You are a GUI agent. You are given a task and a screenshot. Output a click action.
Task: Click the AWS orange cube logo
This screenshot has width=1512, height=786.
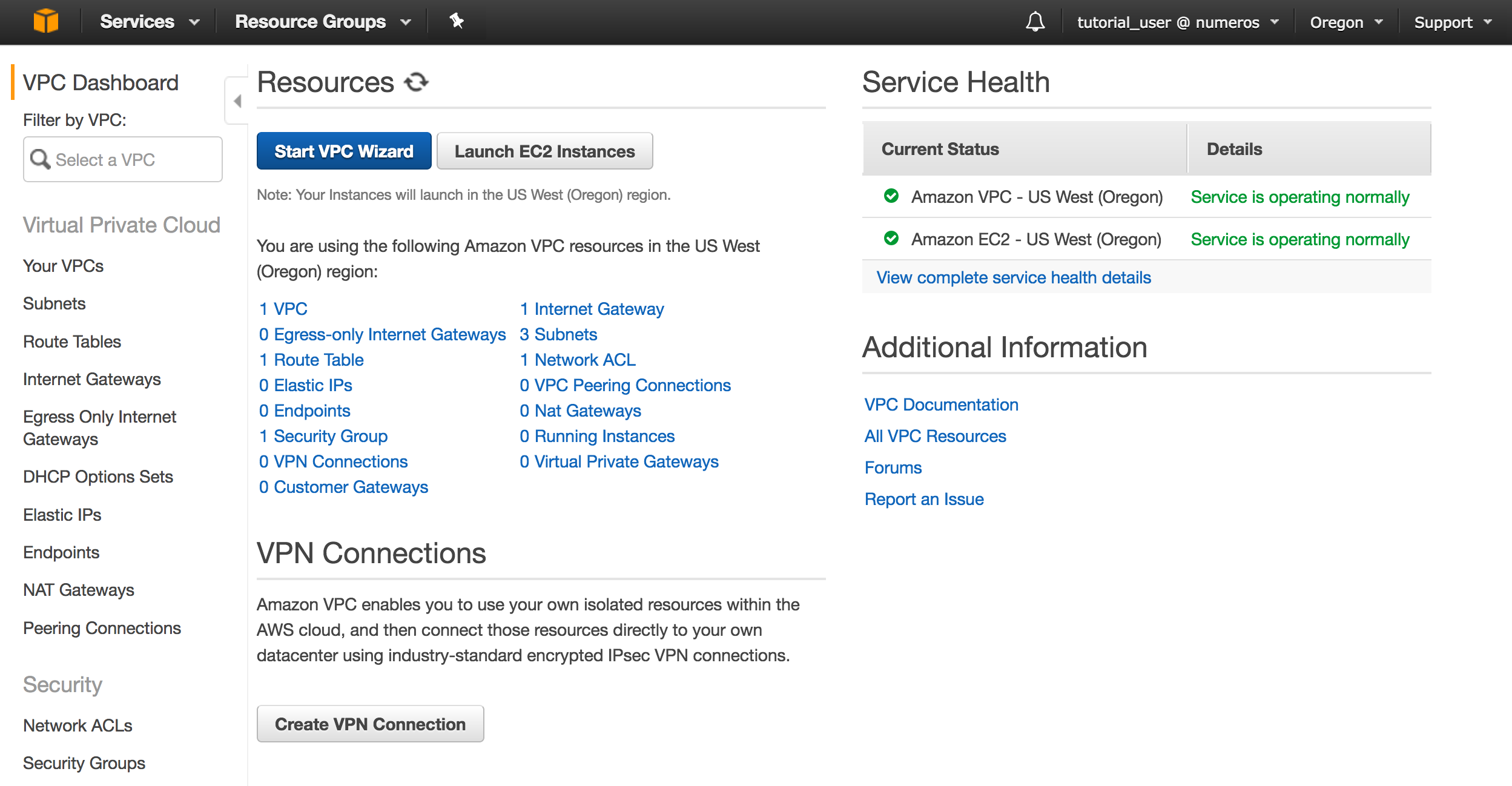tap(46, 21)
